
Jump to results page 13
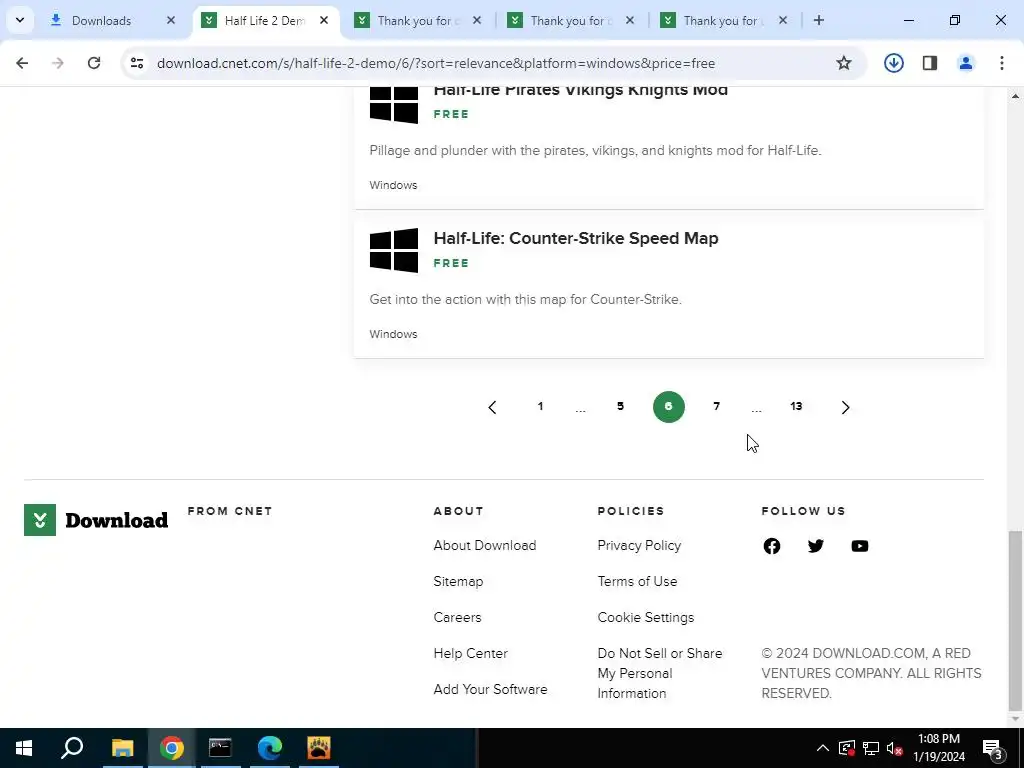796,406
